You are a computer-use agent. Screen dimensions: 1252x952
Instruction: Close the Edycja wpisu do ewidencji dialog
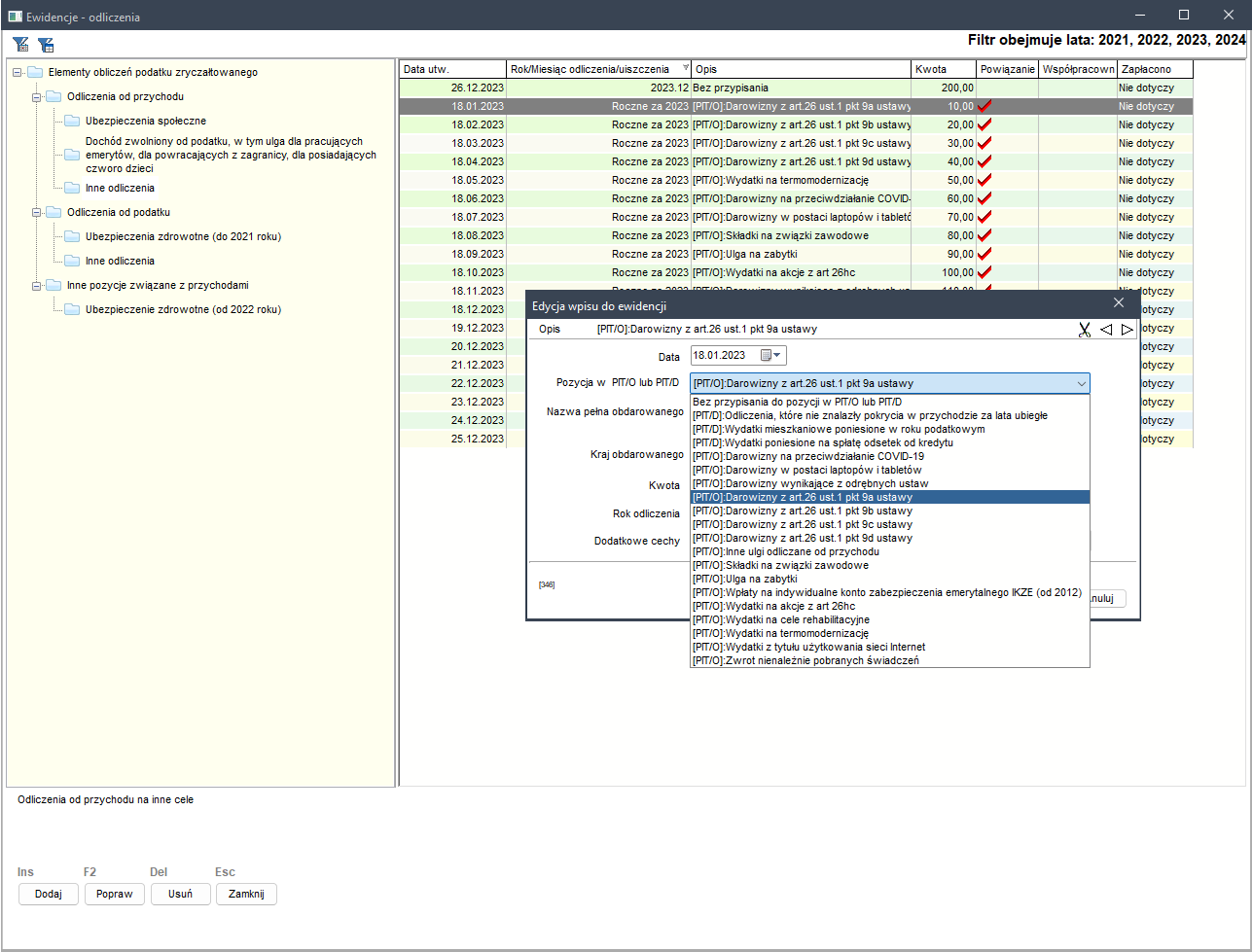tap(1119, 303)
